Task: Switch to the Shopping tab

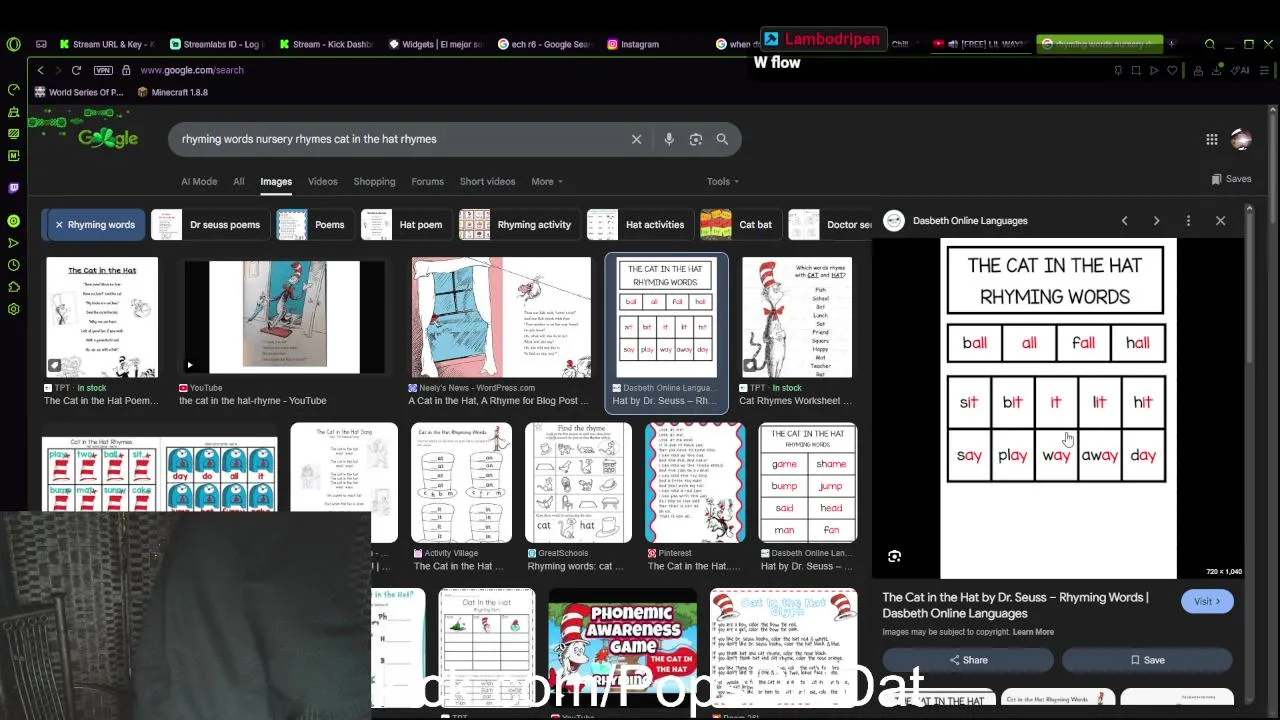Action: 374,182
